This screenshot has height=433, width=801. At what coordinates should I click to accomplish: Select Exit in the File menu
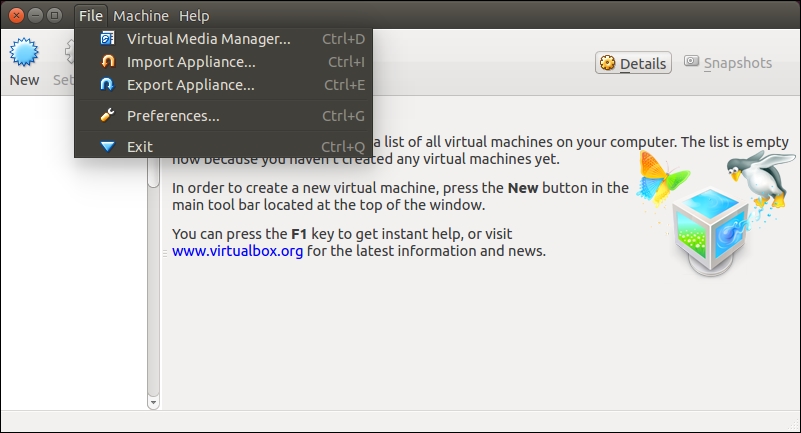click(x=140, y=146)
